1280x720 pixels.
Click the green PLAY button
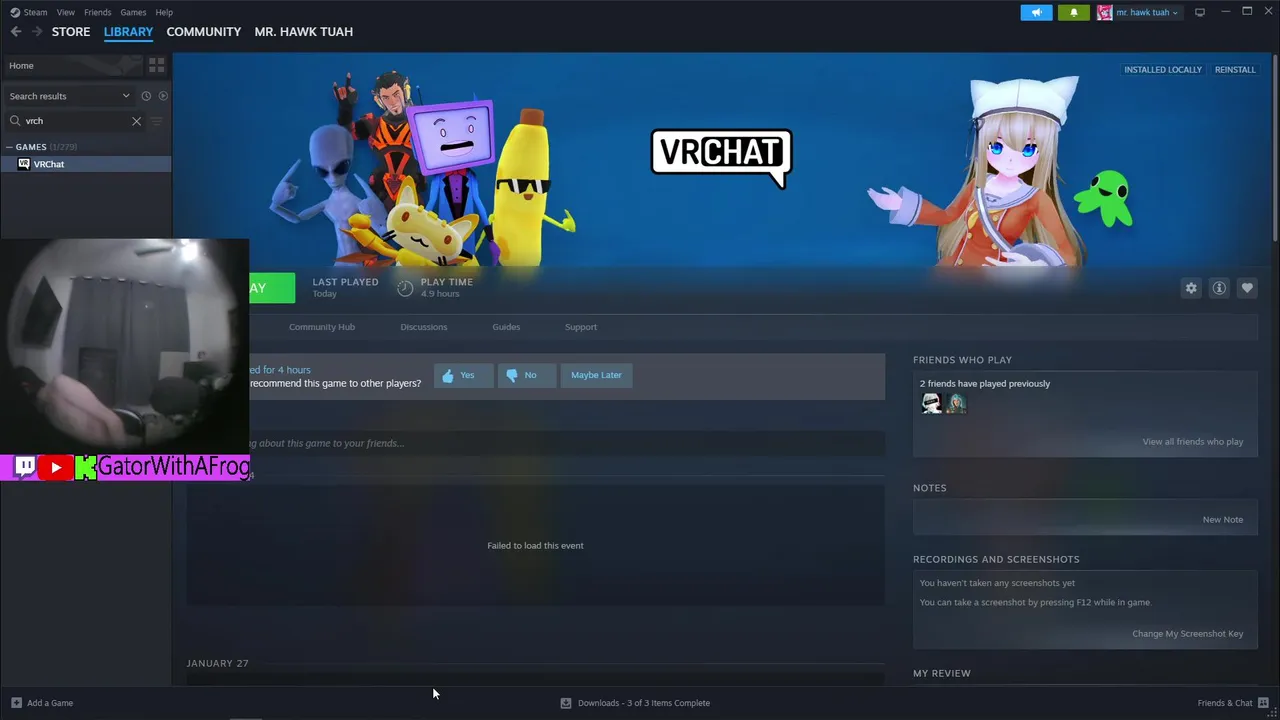(x=272, y=288)
